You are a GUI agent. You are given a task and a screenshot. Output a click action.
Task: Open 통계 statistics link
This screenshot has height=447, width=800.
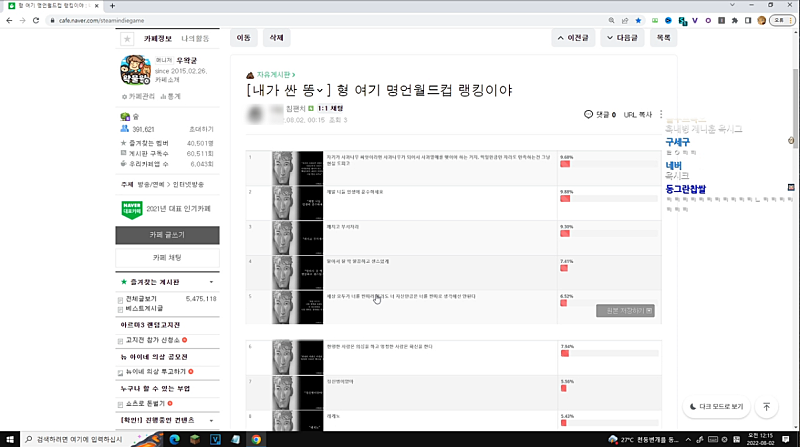(170, 96)
